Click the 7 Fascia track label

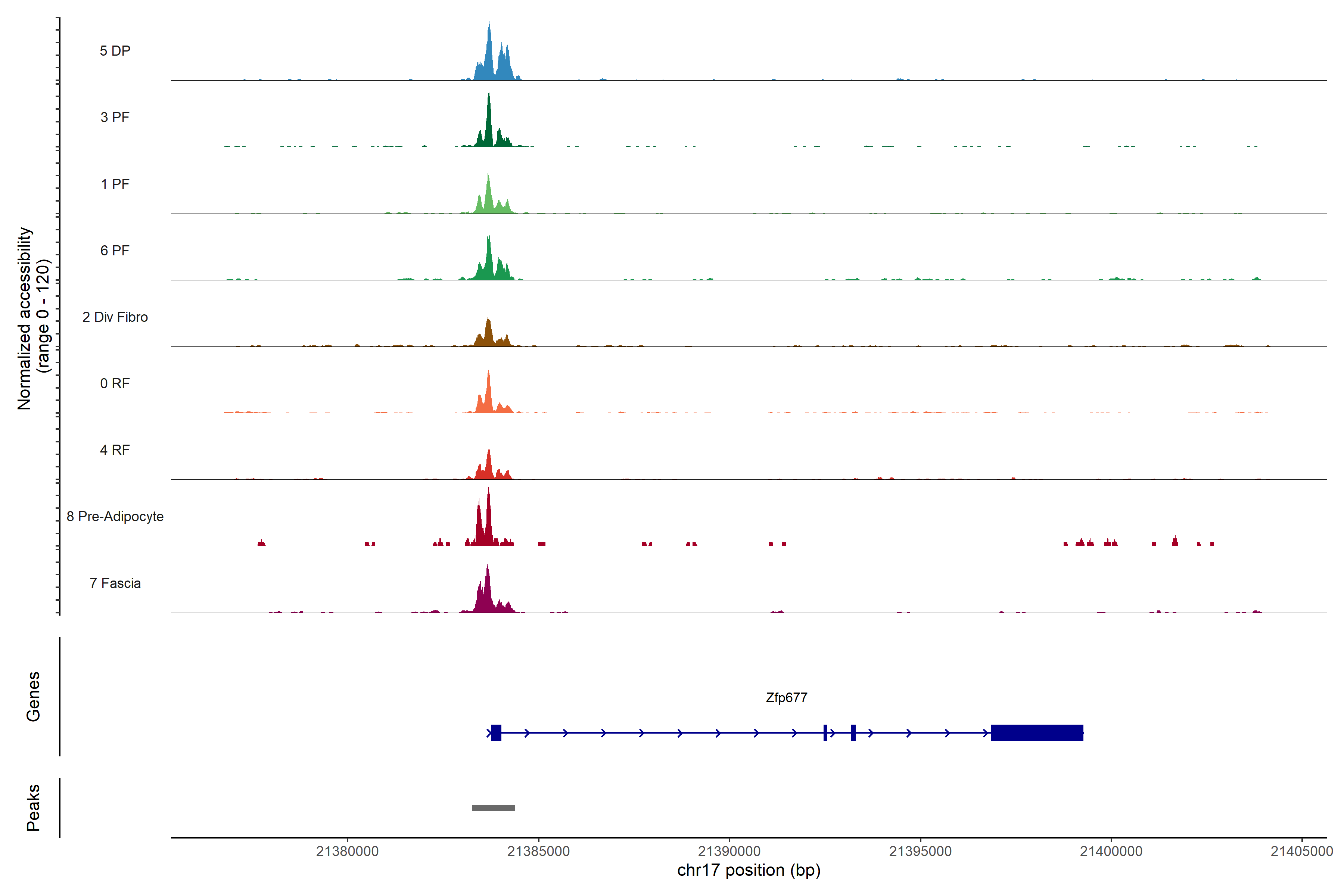point(115,583)
